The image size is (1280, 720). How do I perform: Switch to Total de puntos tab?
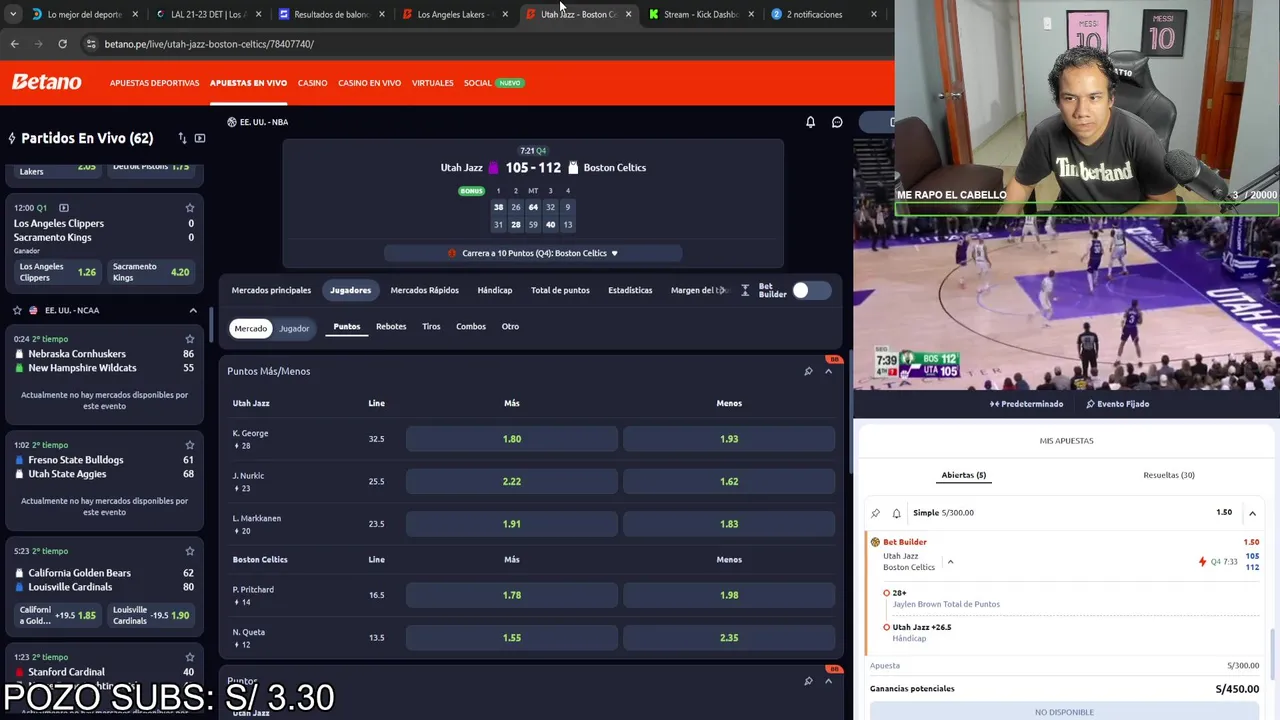tap(560, 290)
